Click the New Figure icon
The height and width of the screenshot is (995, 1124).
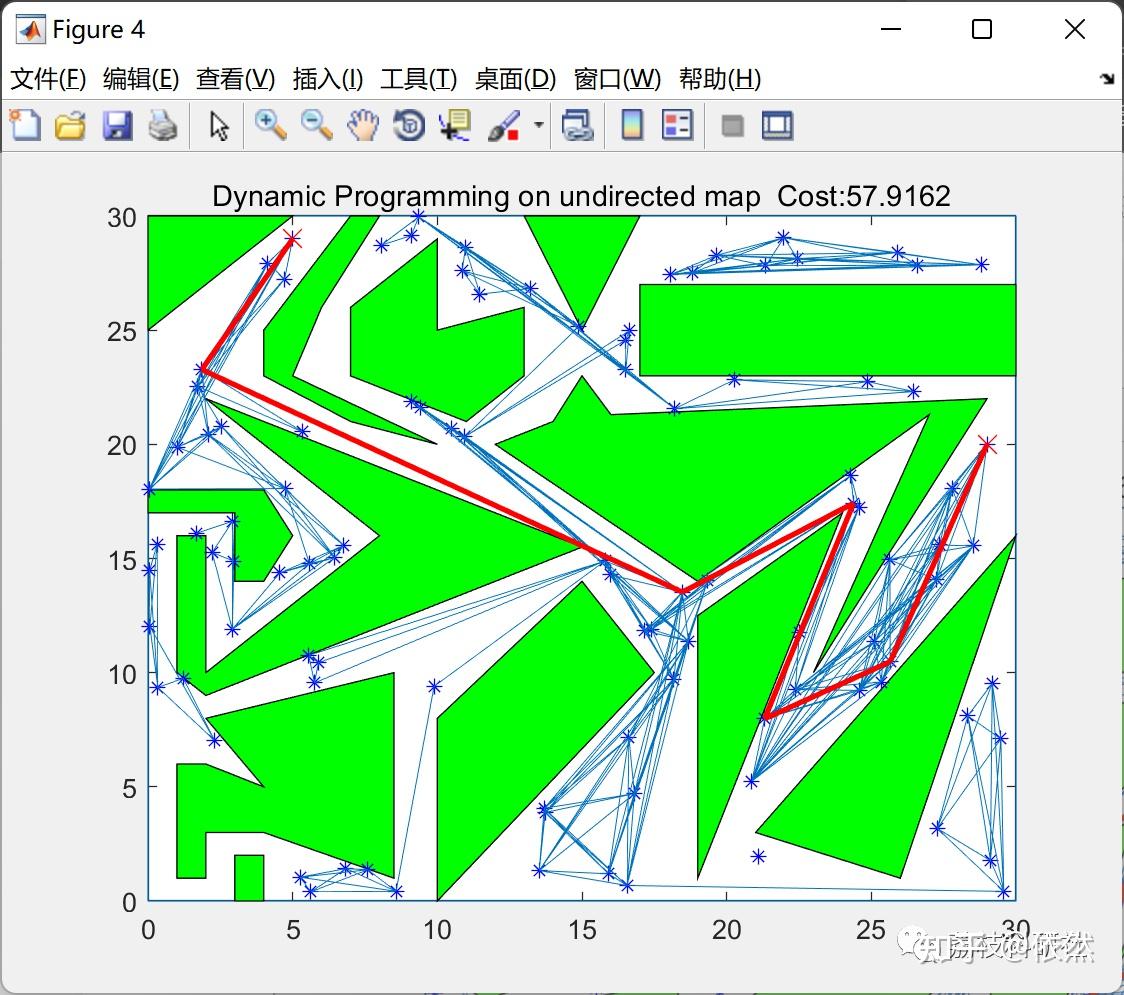(25, 125)
